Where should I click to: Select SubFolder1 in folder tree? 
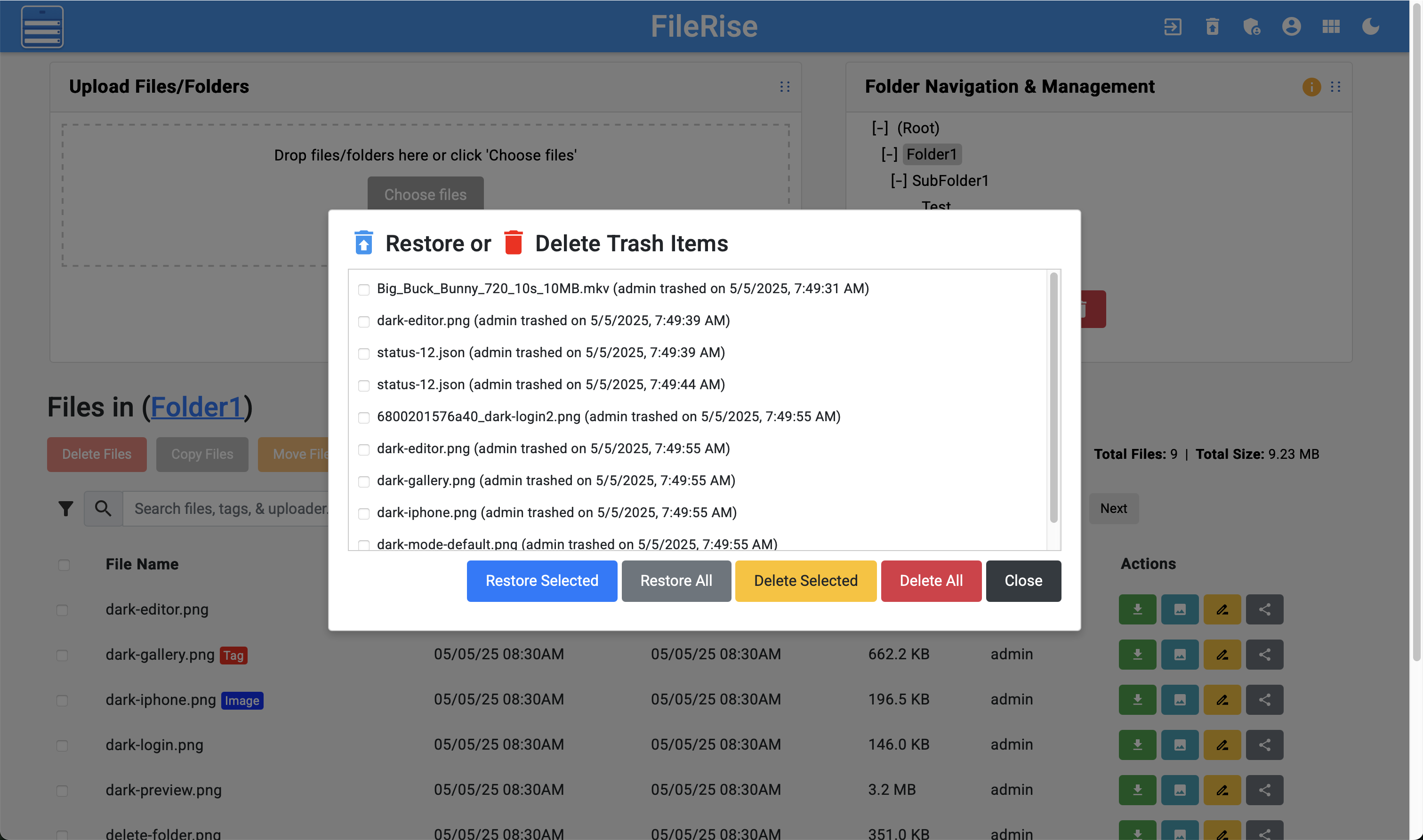(x=950, y=181)
